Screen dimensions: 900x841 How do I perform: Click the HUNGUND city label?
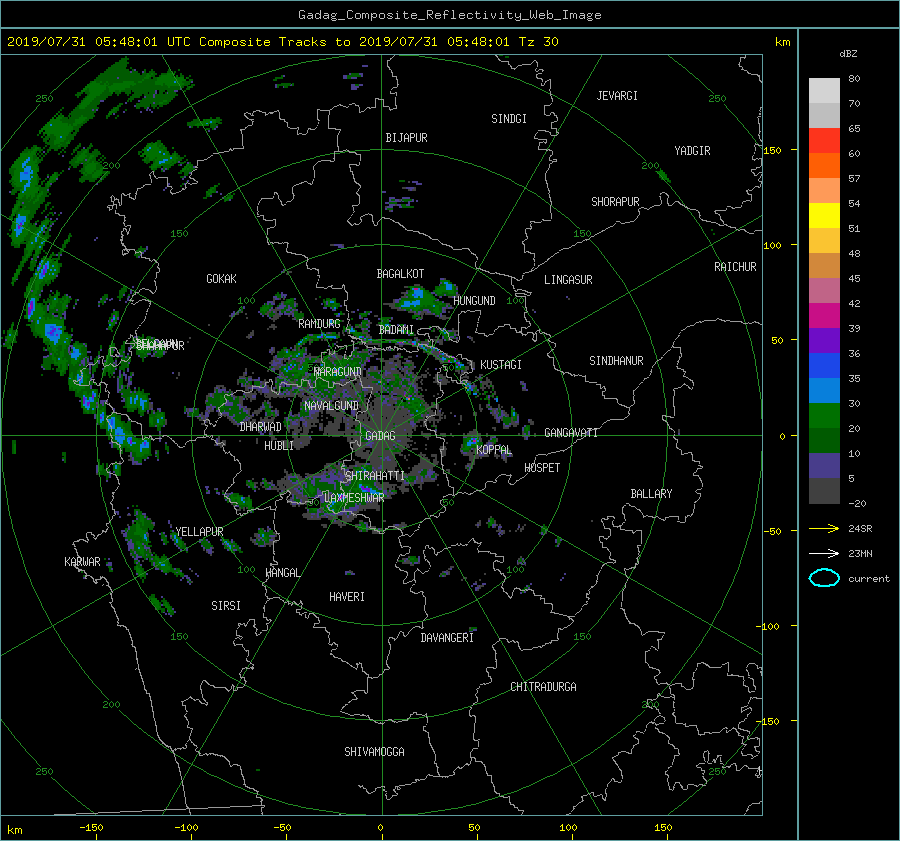474,301
